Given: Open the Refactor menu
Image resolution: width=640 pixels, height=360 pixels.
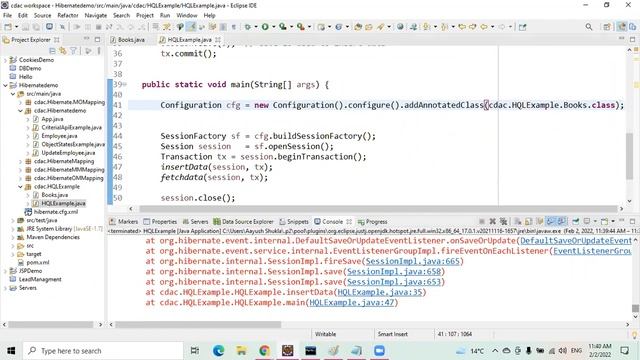Looking at the screenshot, I should (68, 15).
